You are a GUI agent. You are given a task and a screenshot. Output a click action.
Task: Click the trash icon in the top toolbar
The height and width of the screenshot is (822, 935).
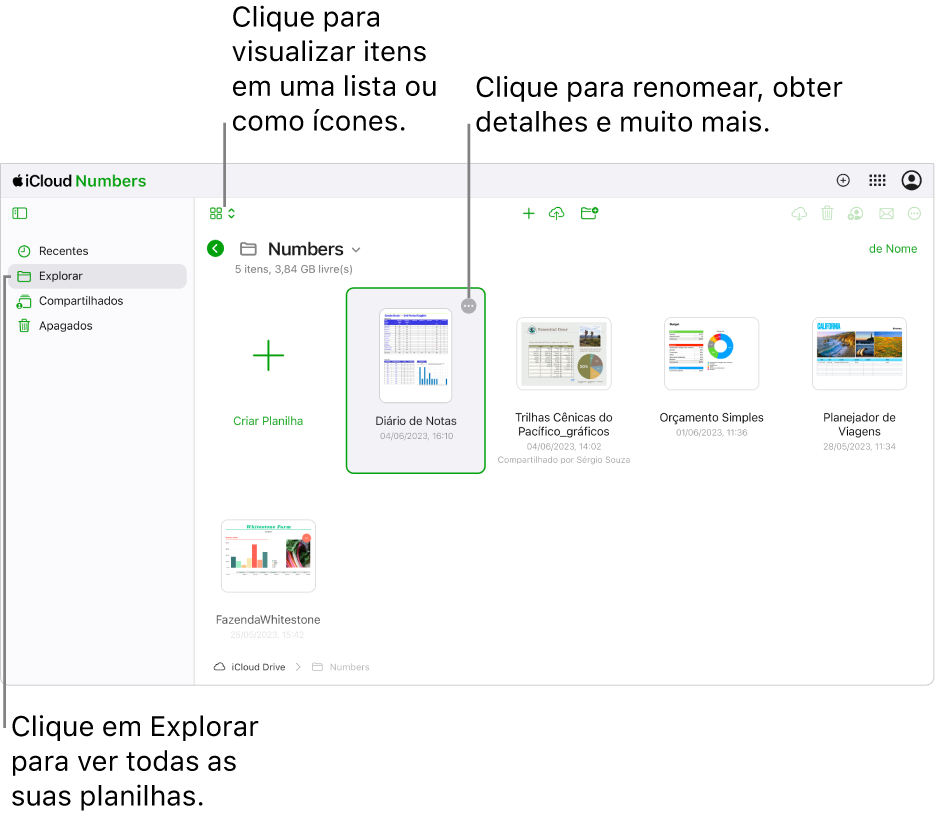pyautogui.click(x=827, y=213)
